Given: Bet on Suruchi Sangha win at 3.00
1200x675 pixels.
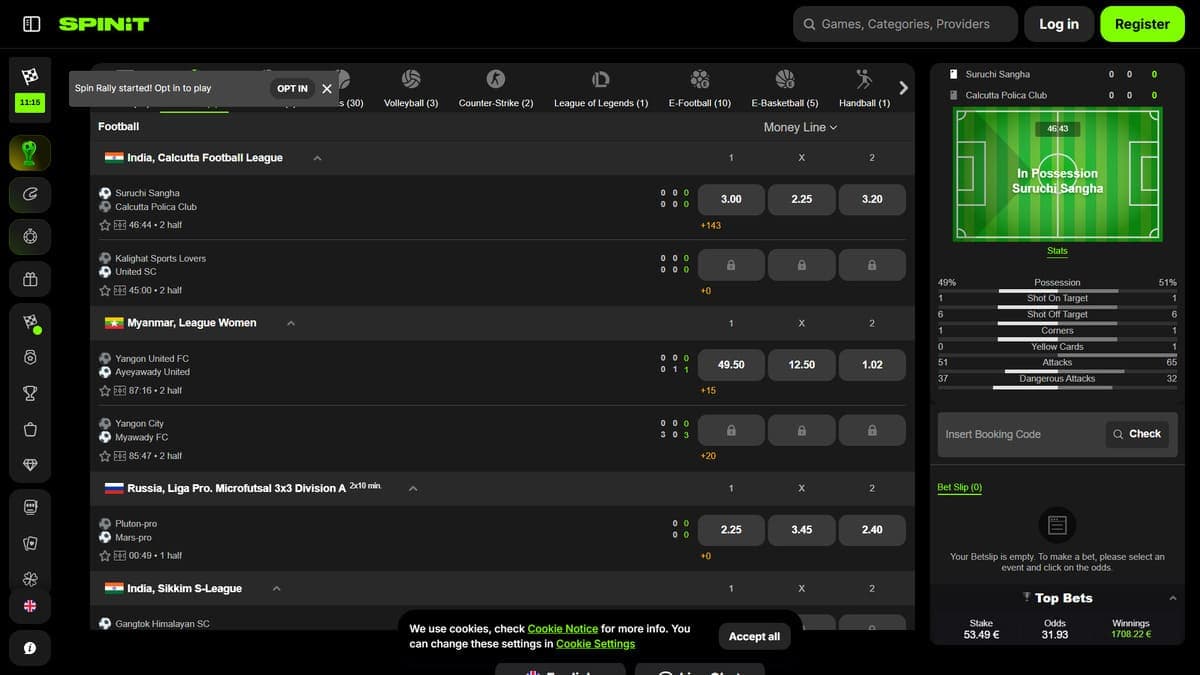Looking at the screenshot, I should click(x=731, y=199).
